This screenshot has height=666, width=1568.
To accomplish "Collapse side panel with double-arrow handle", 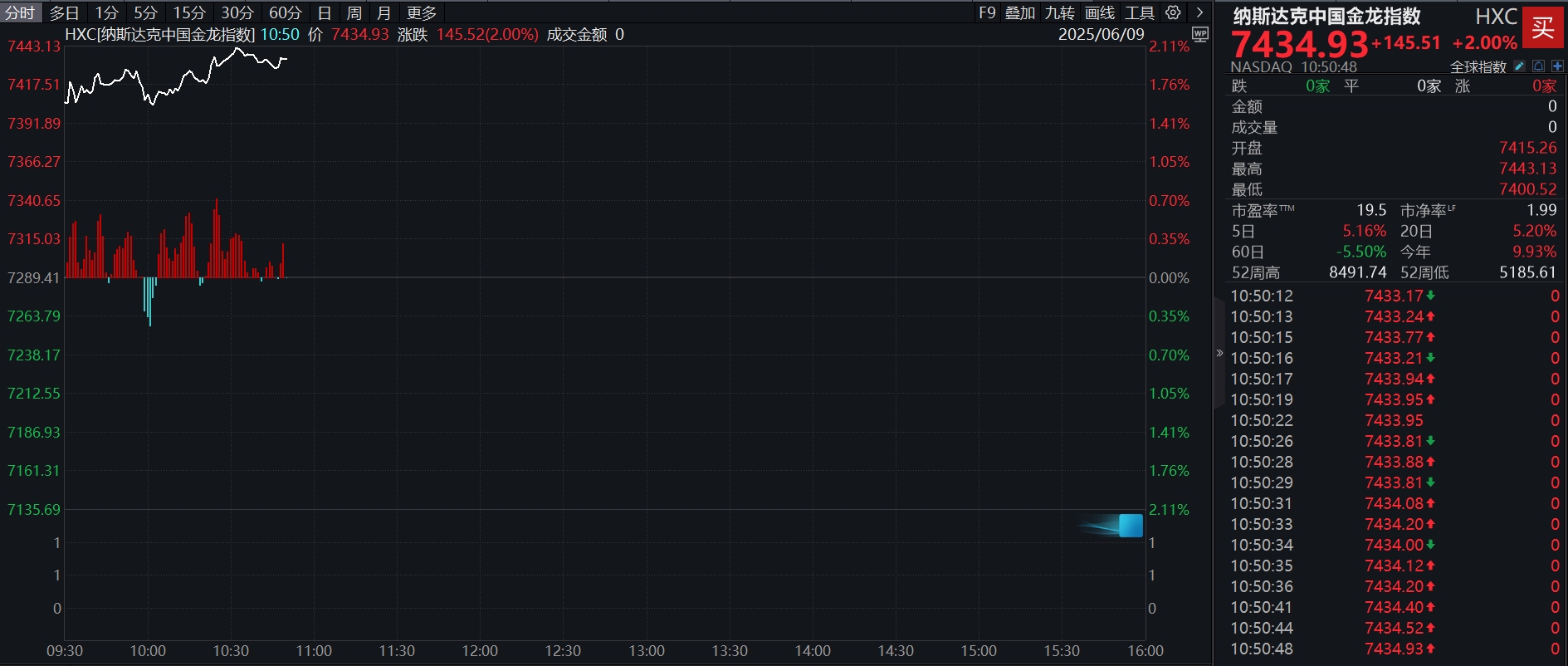I will click(x=1219, y=353).
